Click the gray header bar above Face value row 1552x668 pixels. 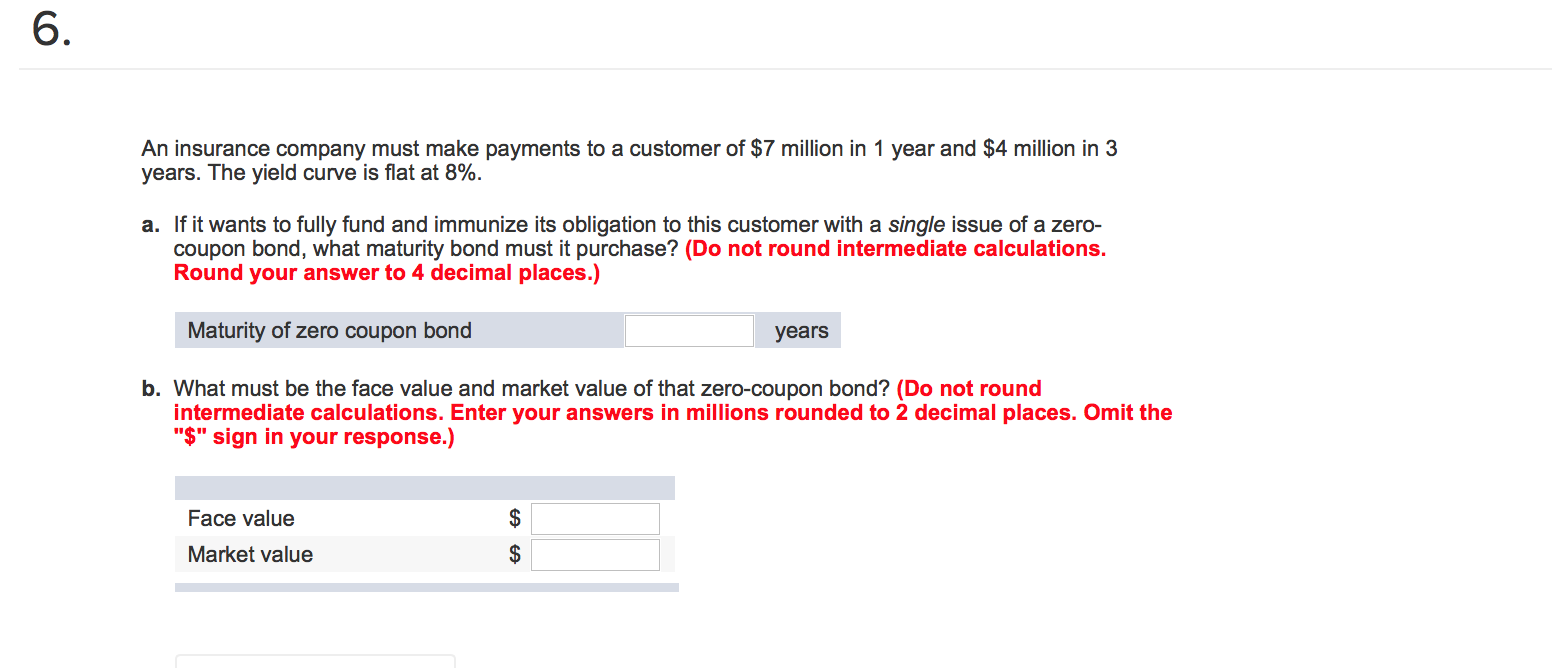[425, 488]
